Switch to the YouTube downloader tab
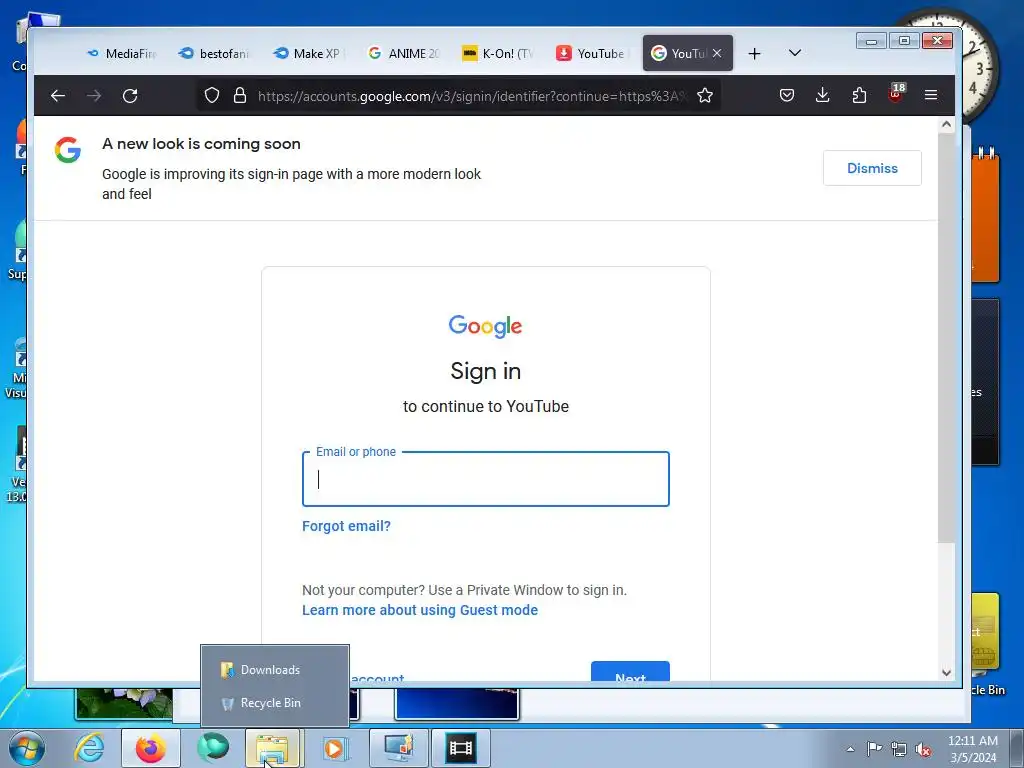Screen dimensions: 1024x768 pyautogui.click(x=592, y=54)
